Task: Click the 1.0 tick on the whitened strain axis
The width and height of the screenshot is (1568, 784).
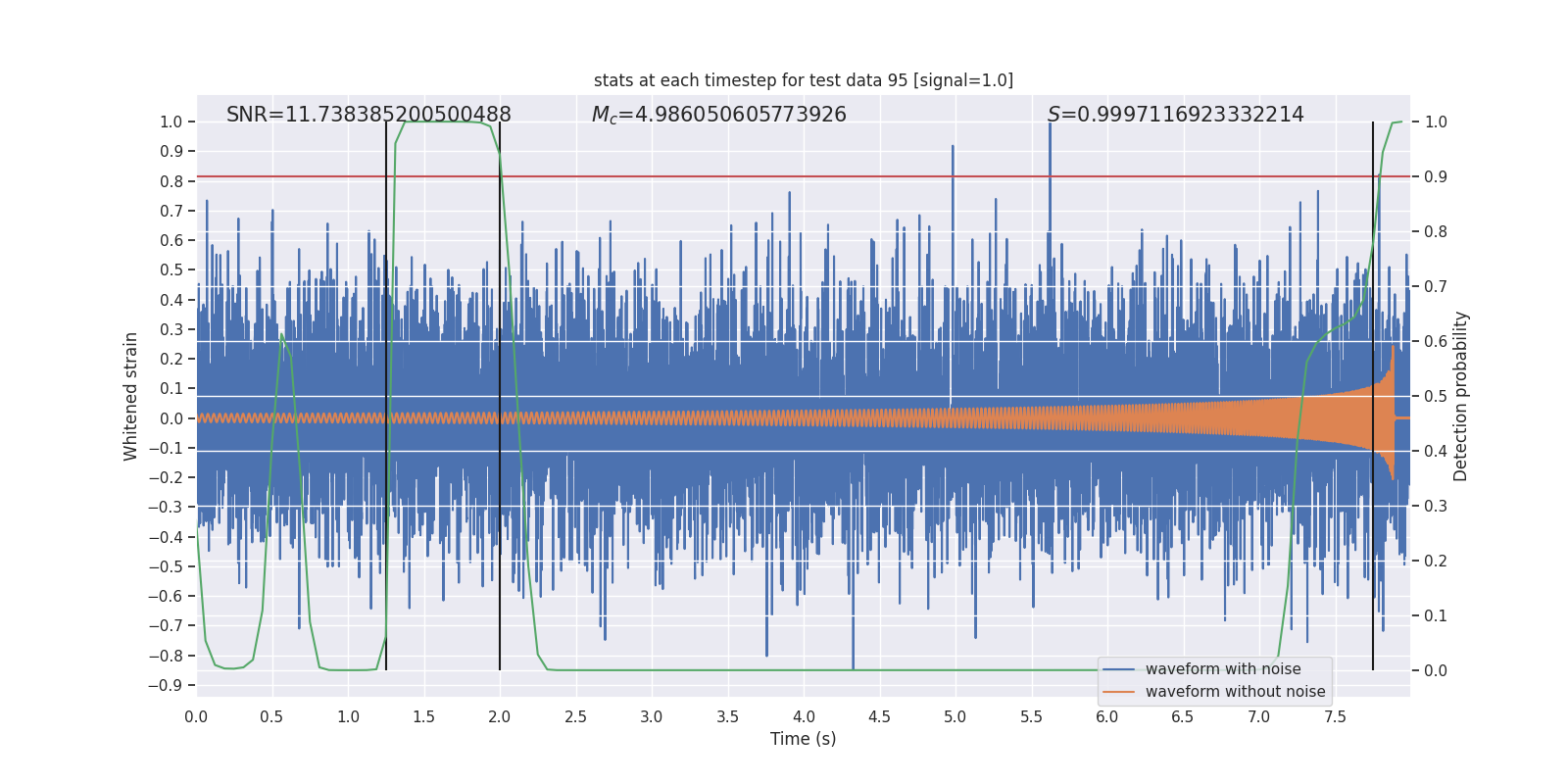Action: click(x=171, y=122)
